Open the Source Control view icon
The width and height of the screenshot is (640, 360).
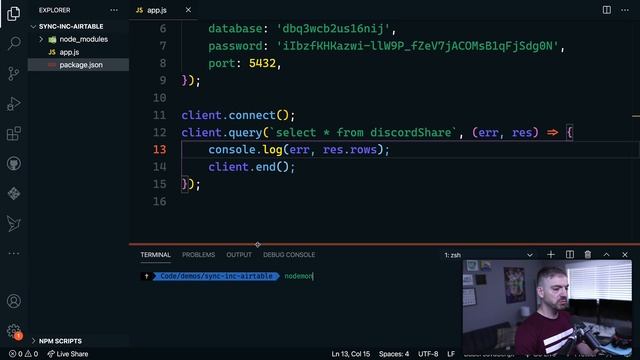coord(13,73)
